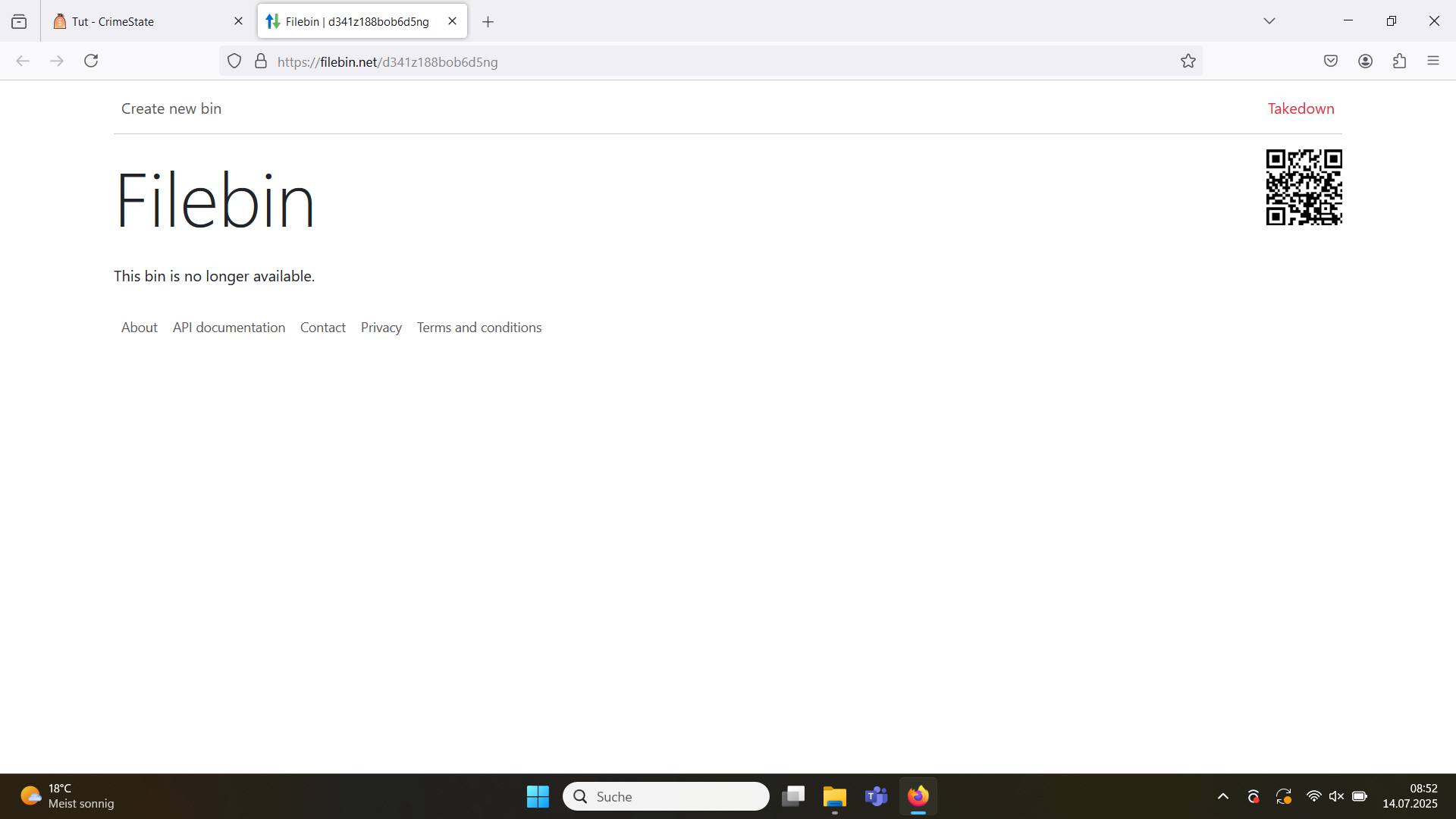
Task: Open tracking protection shield icon
Action: 234,61
